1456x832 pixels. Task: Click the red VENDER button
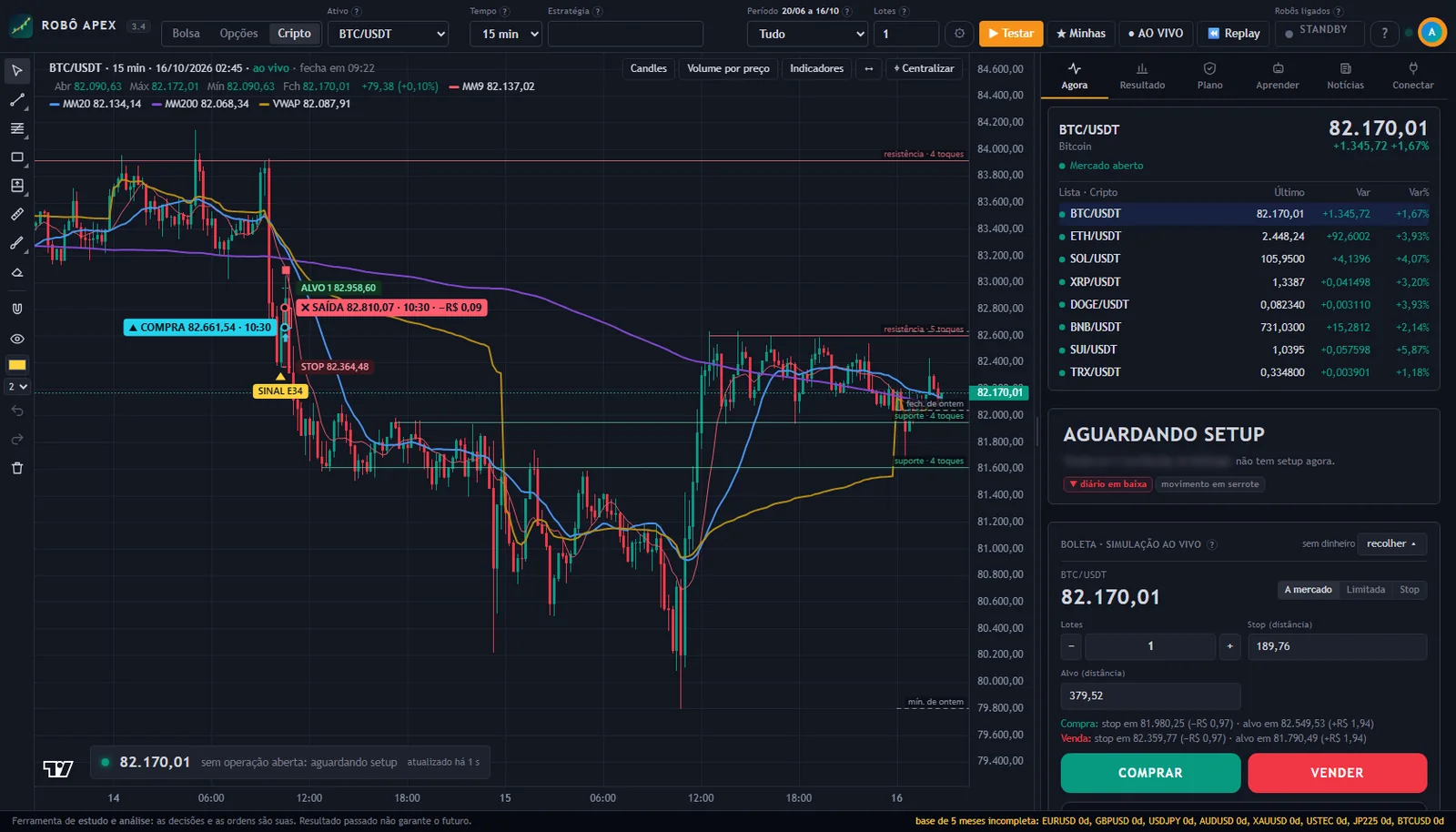(1337, 773)
